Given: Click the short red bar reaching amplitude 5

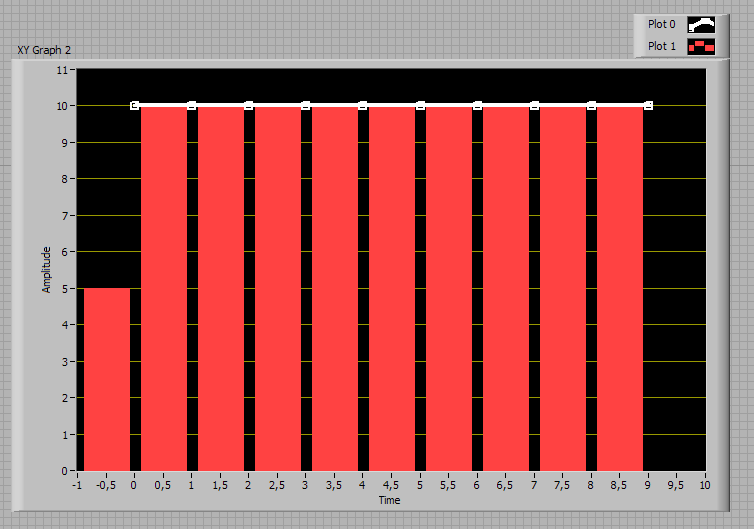Looking at the screenshot, I should (107, 379).
